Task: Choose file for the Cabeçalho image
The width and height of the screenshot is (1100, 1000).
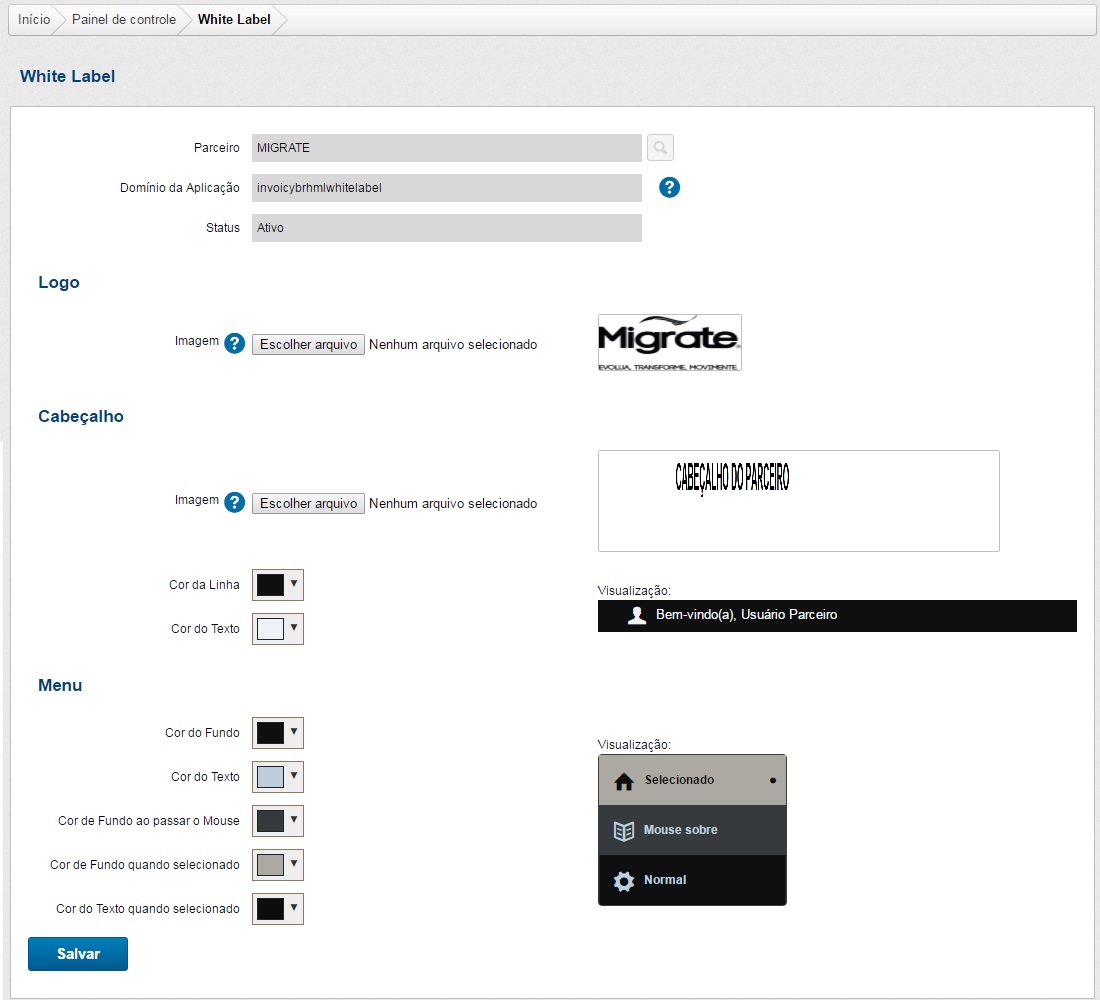Action: pos(308,503)
